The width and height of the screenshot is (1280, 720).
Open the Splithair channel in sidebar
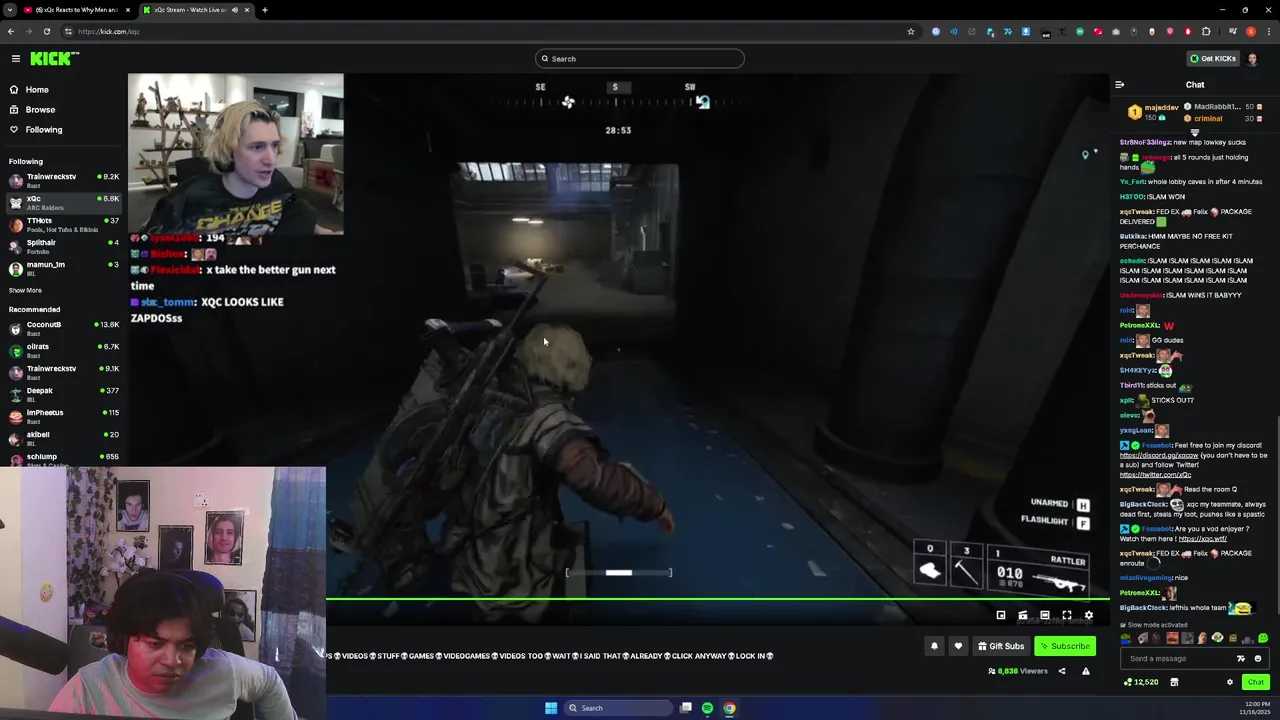(64, 246)
